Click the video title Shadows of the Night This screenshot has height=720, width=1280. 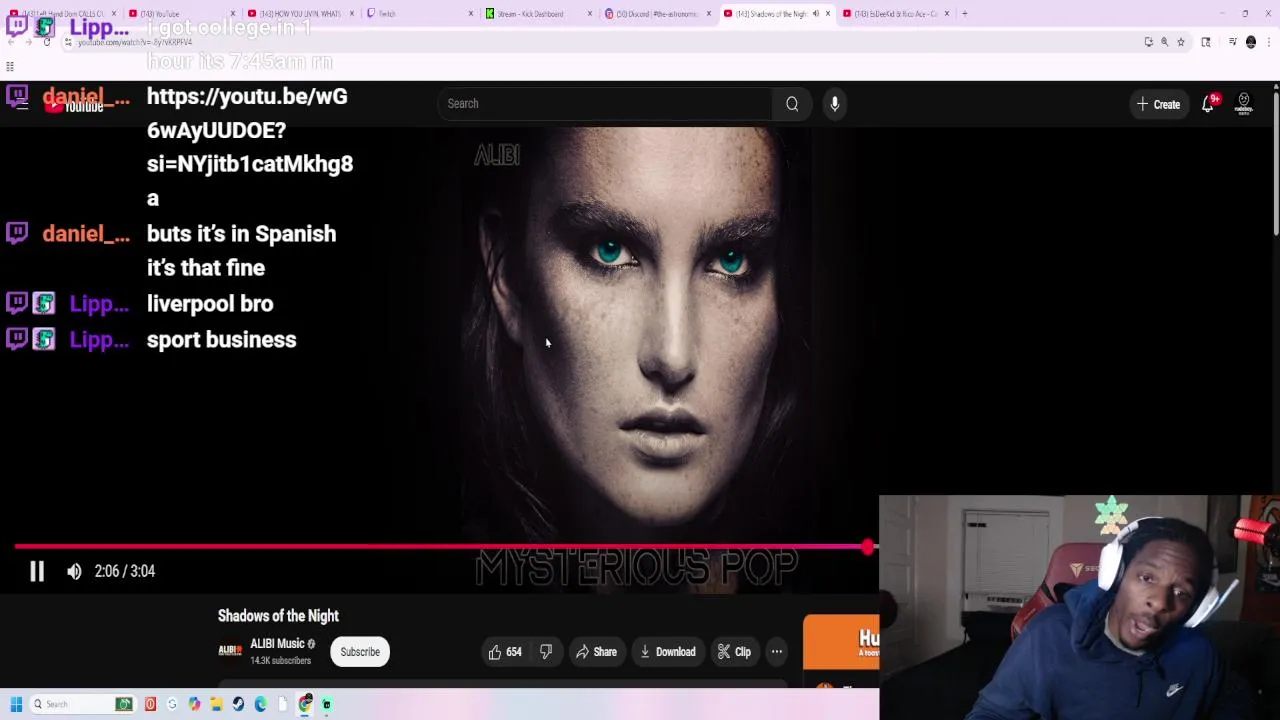click(x=278, y=616)
